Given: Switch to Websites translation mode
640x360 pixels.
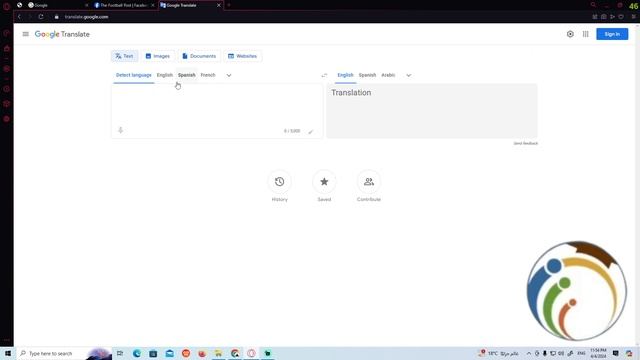Looking at the screenshot, I should [x=242, y=56].
